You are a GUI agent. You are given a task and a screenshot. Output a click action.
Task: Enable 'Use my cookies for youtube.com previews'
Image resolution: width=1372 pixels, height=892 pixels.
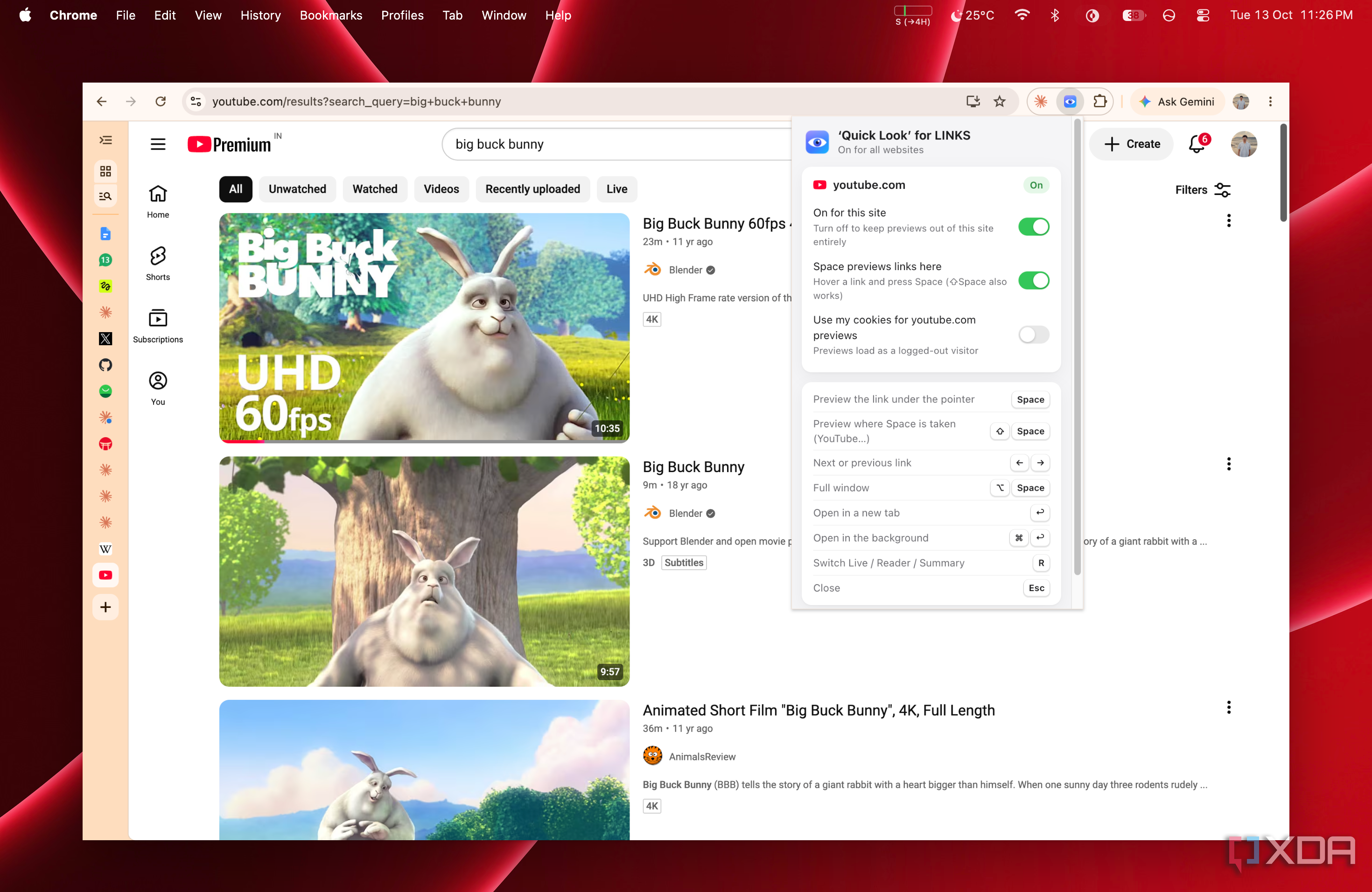pos(1033,334)
